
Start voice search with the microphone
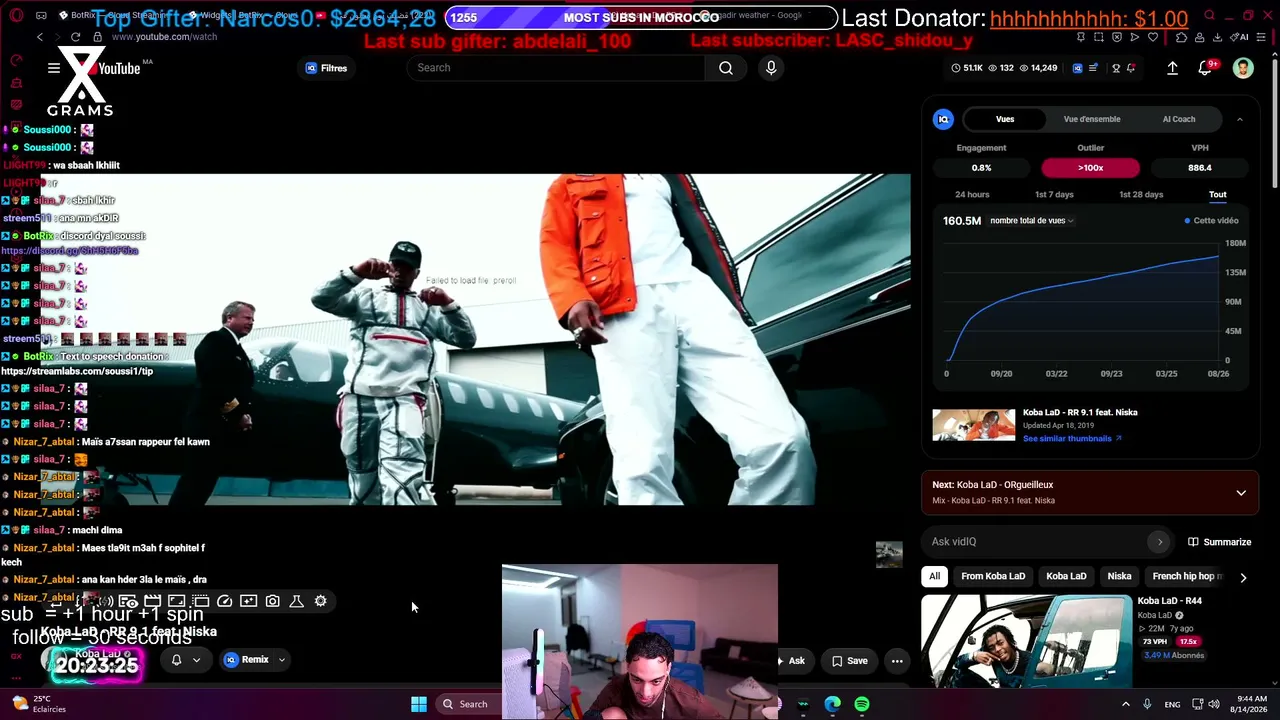(x=771, y=68)
